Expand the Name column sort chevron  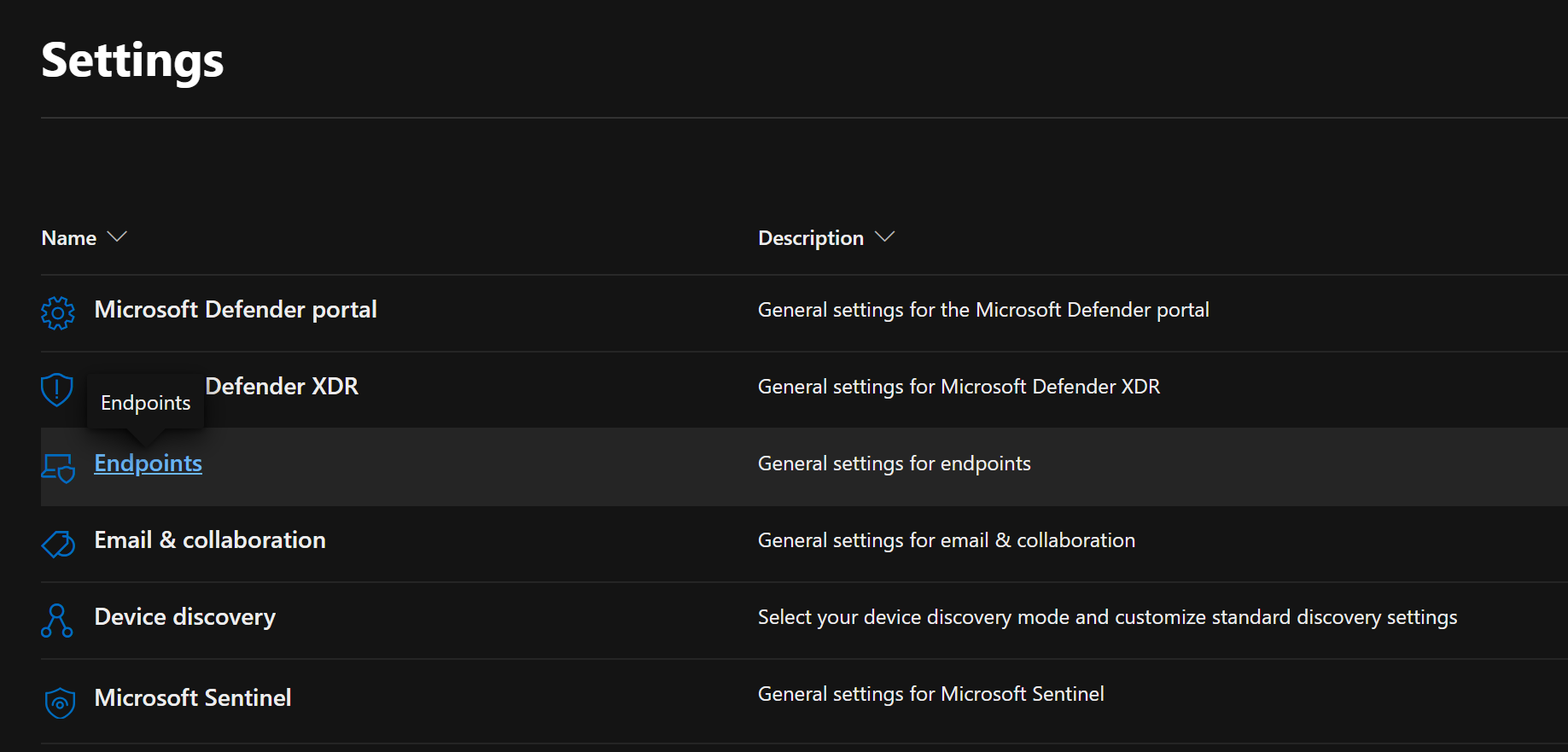coord(117,237)
